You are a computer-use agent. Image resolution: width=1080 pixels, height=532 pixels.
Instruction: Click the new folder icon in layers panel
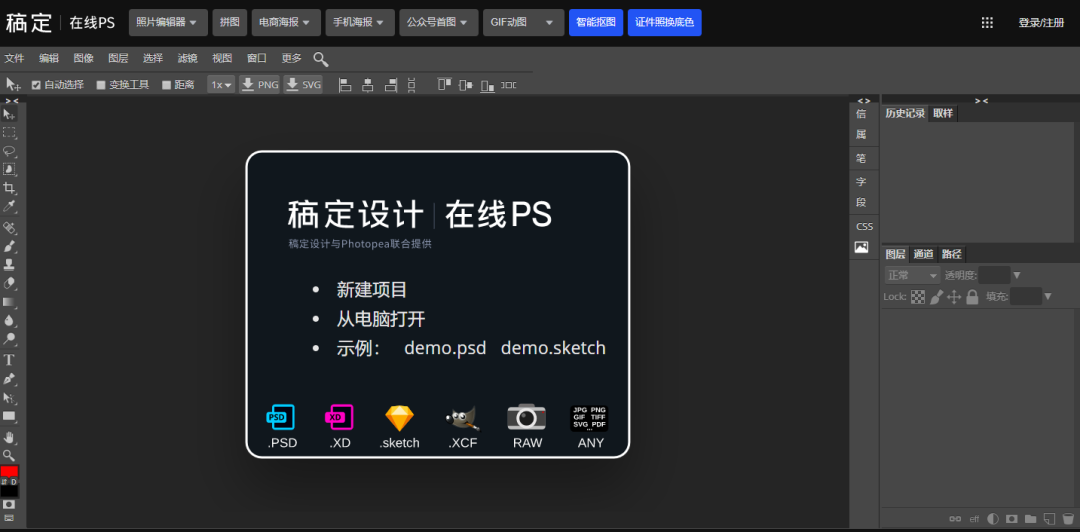(x=1030, y=518)
